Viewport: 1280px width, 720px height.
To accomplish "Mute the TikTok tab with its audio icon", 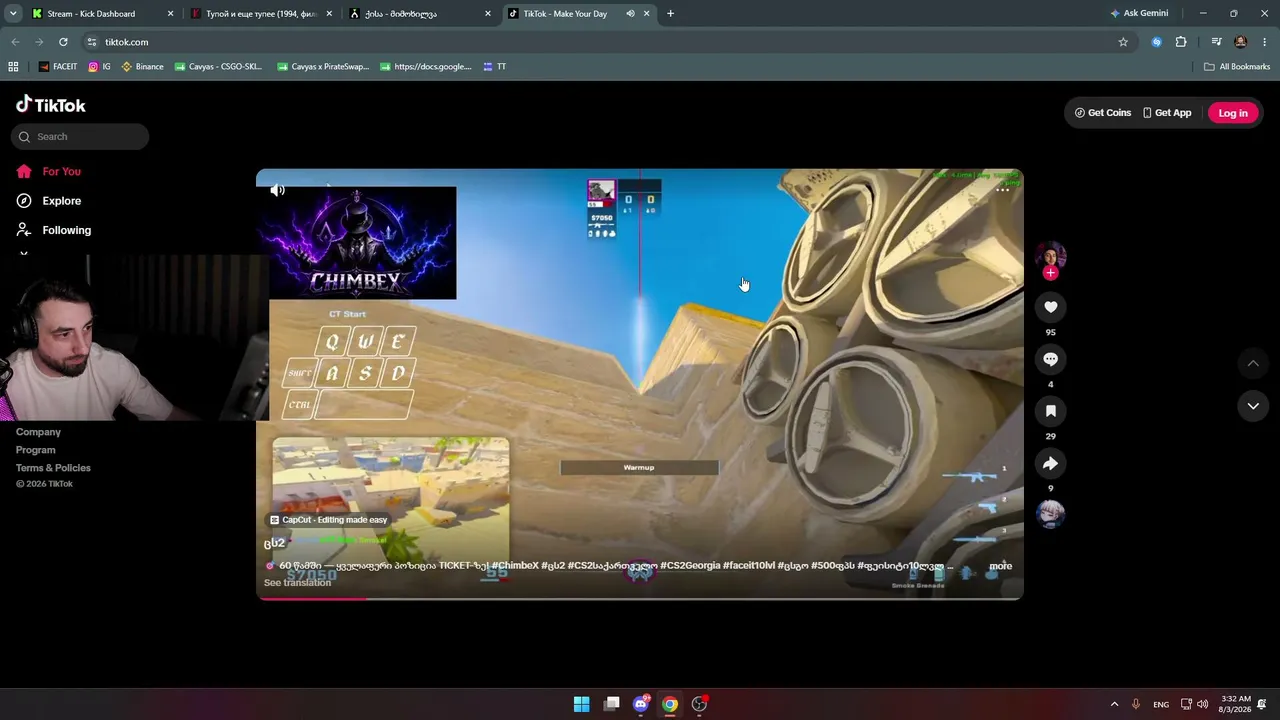I will 630,14.
